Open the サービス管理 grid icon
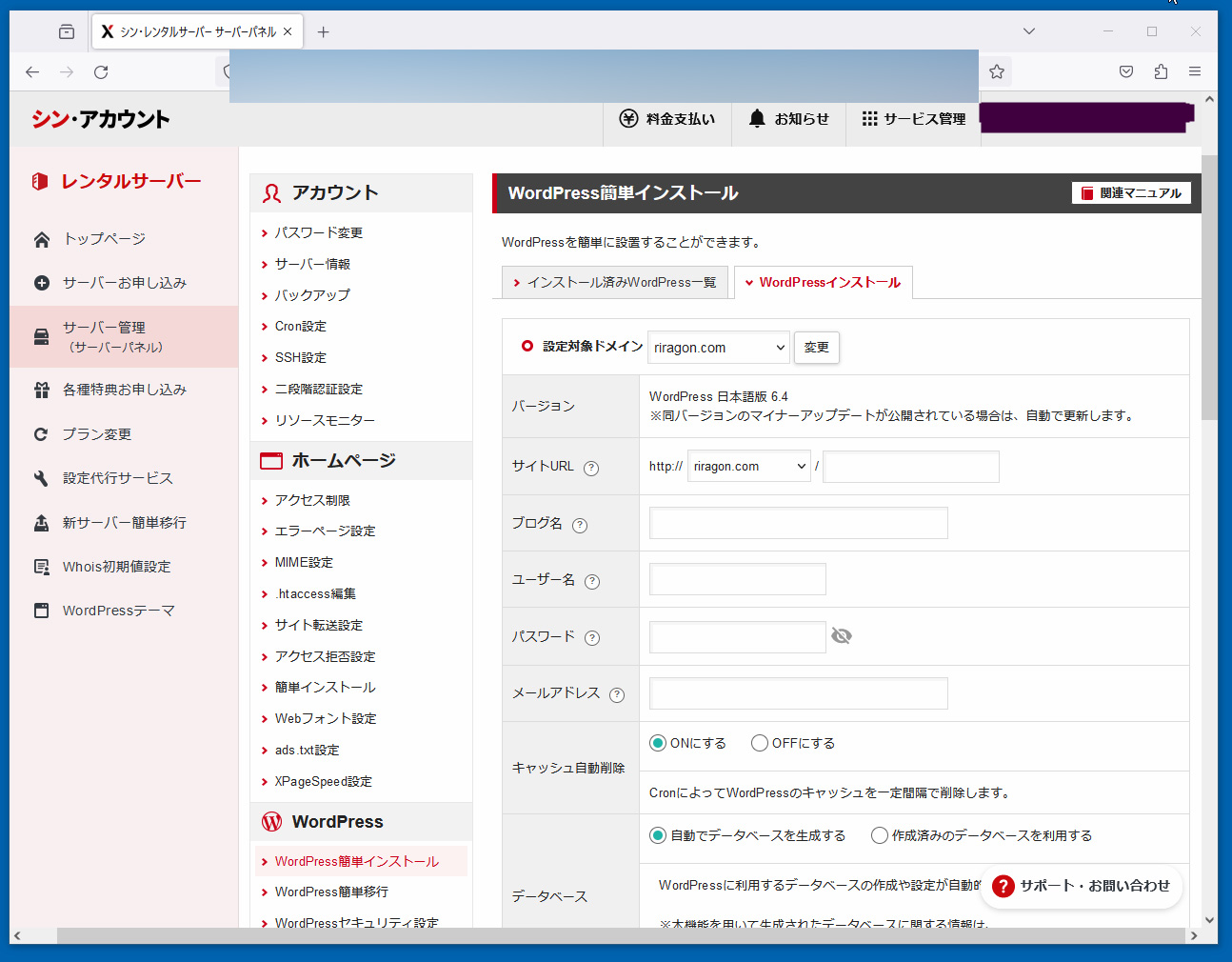1232x962 pixels. pyautogui.click(x=869, y=118)
